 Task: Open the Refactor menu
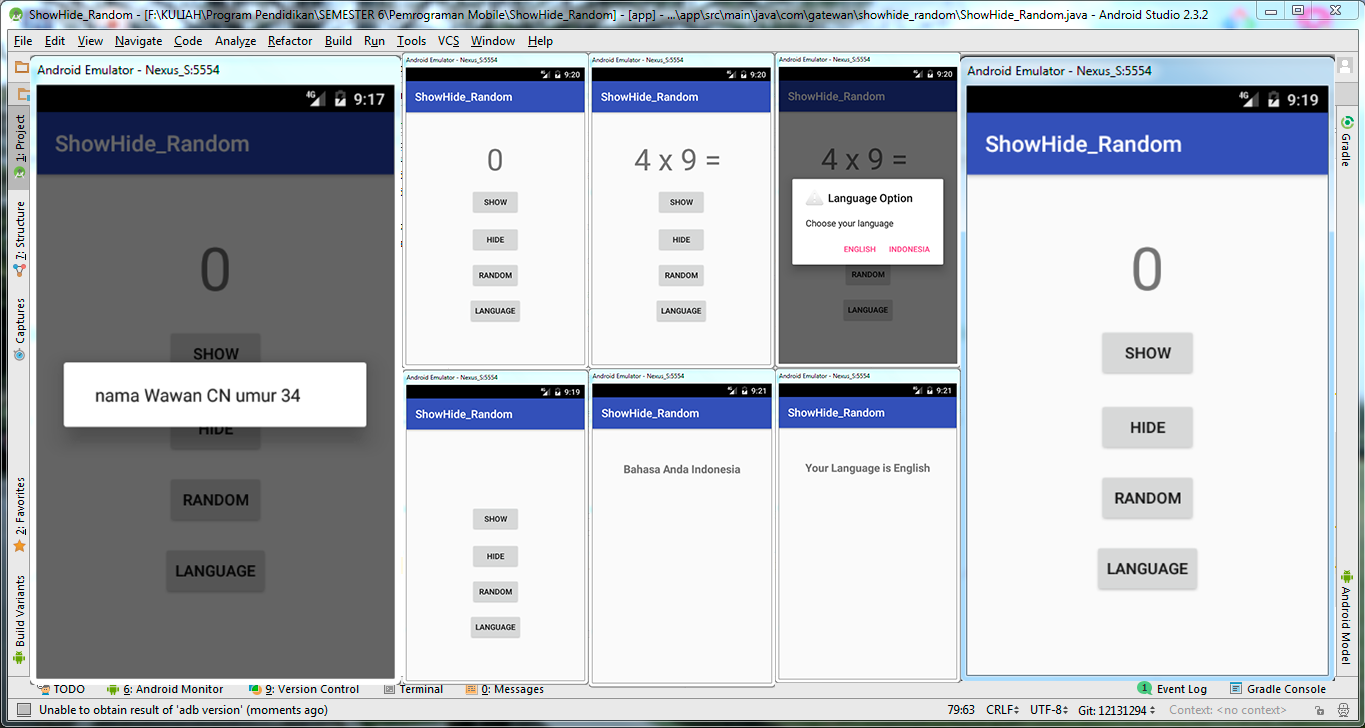coord(292,41)
